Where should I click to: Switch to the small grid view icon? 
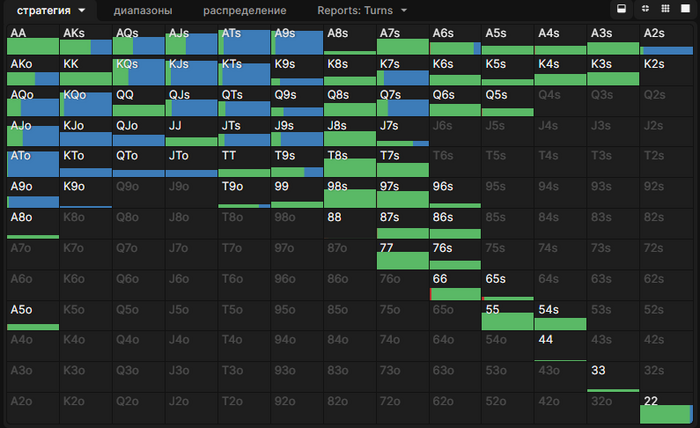point(664,9)
